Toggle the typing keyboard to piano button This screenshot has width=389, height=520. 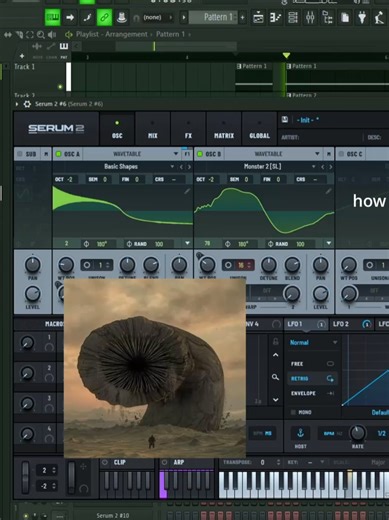tap(52, 17)
